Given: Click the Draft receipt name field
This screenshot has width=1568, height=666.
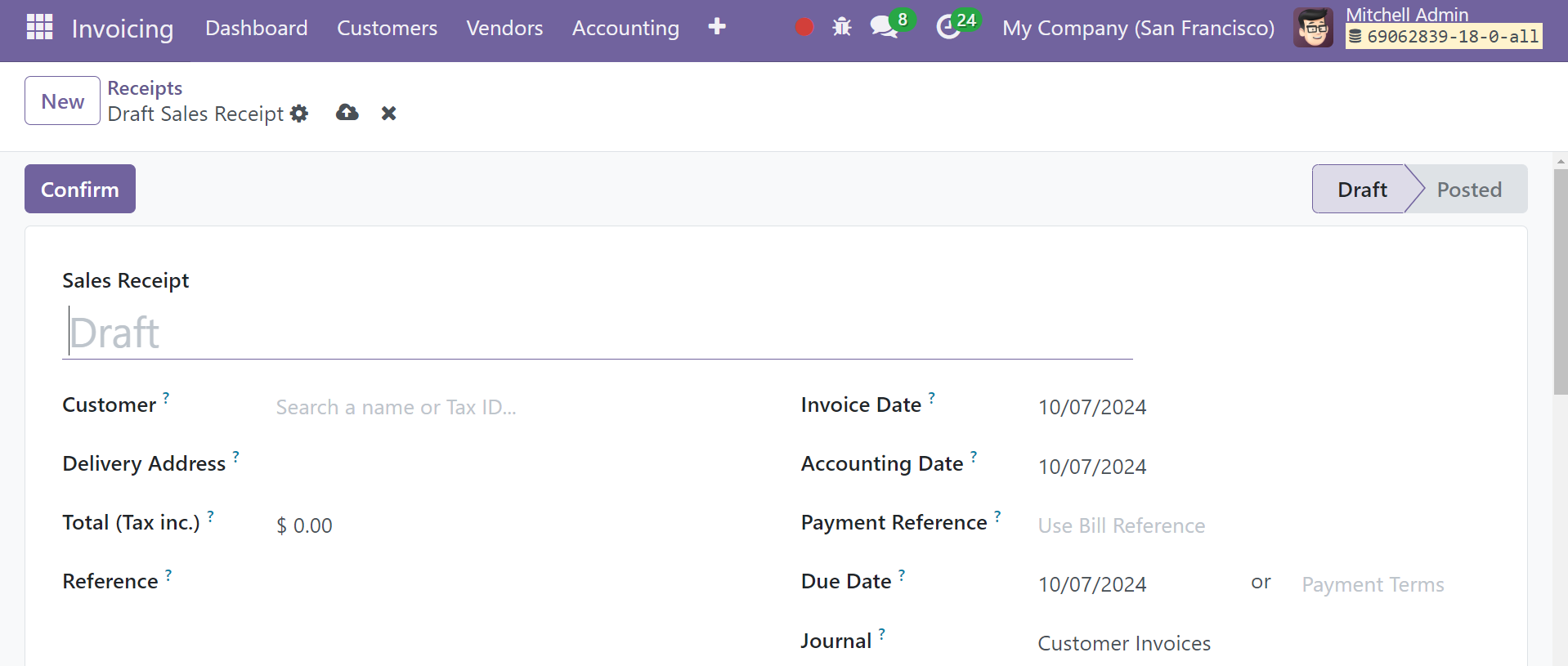Looking at the screenshot, I should [598, 333].
